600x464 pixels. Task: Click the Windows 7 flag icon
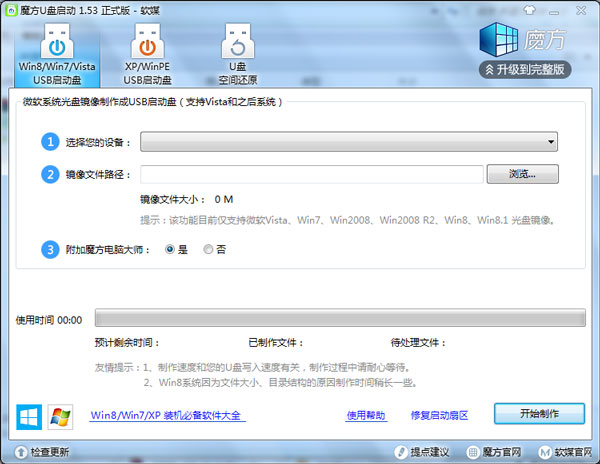point(60,417)
